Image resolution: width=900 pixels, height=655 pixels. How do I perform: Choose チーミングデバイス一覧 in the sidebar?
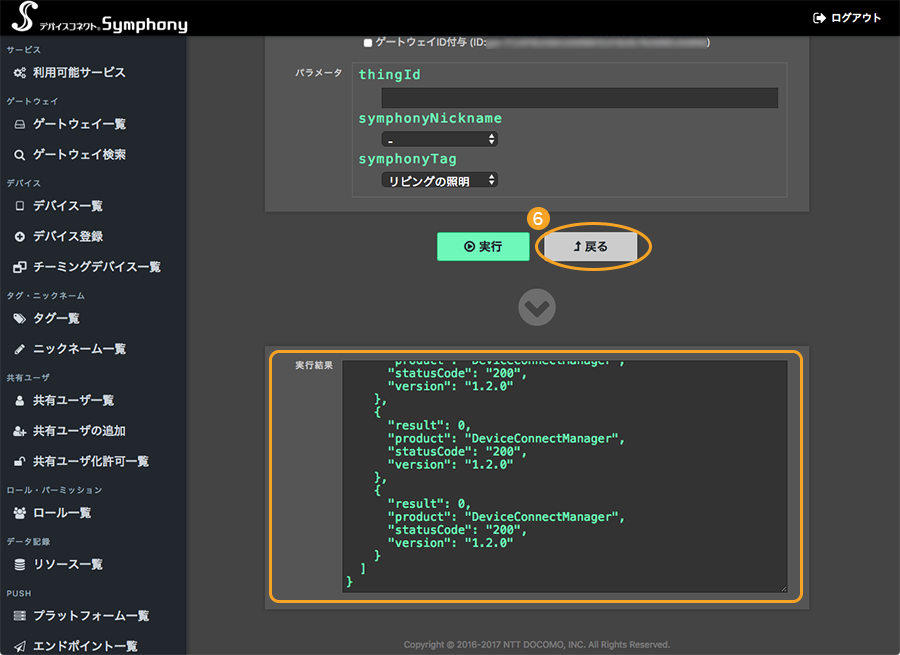coord(96,267)
